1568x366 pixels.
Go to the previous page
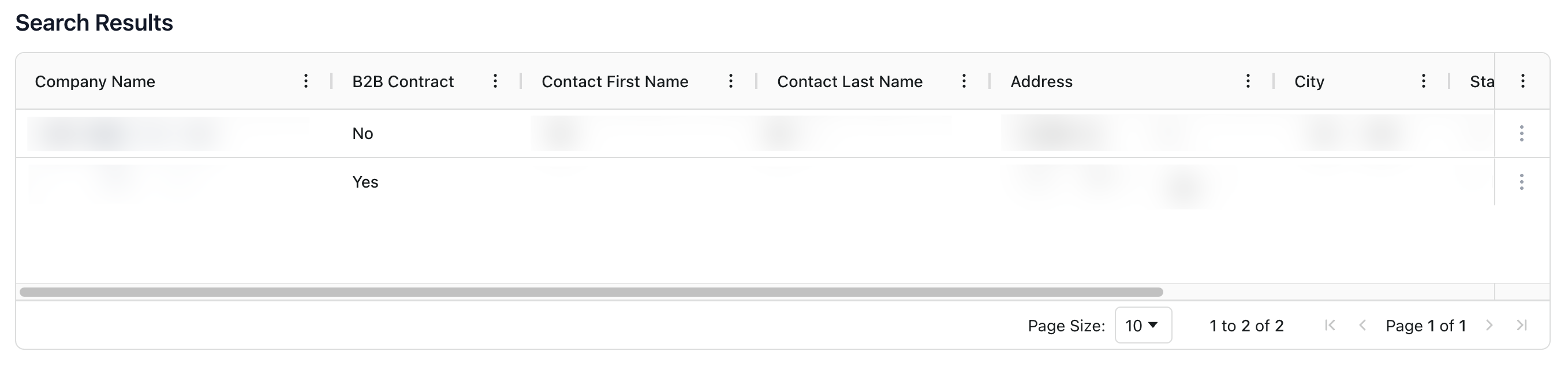[1363, 326]
